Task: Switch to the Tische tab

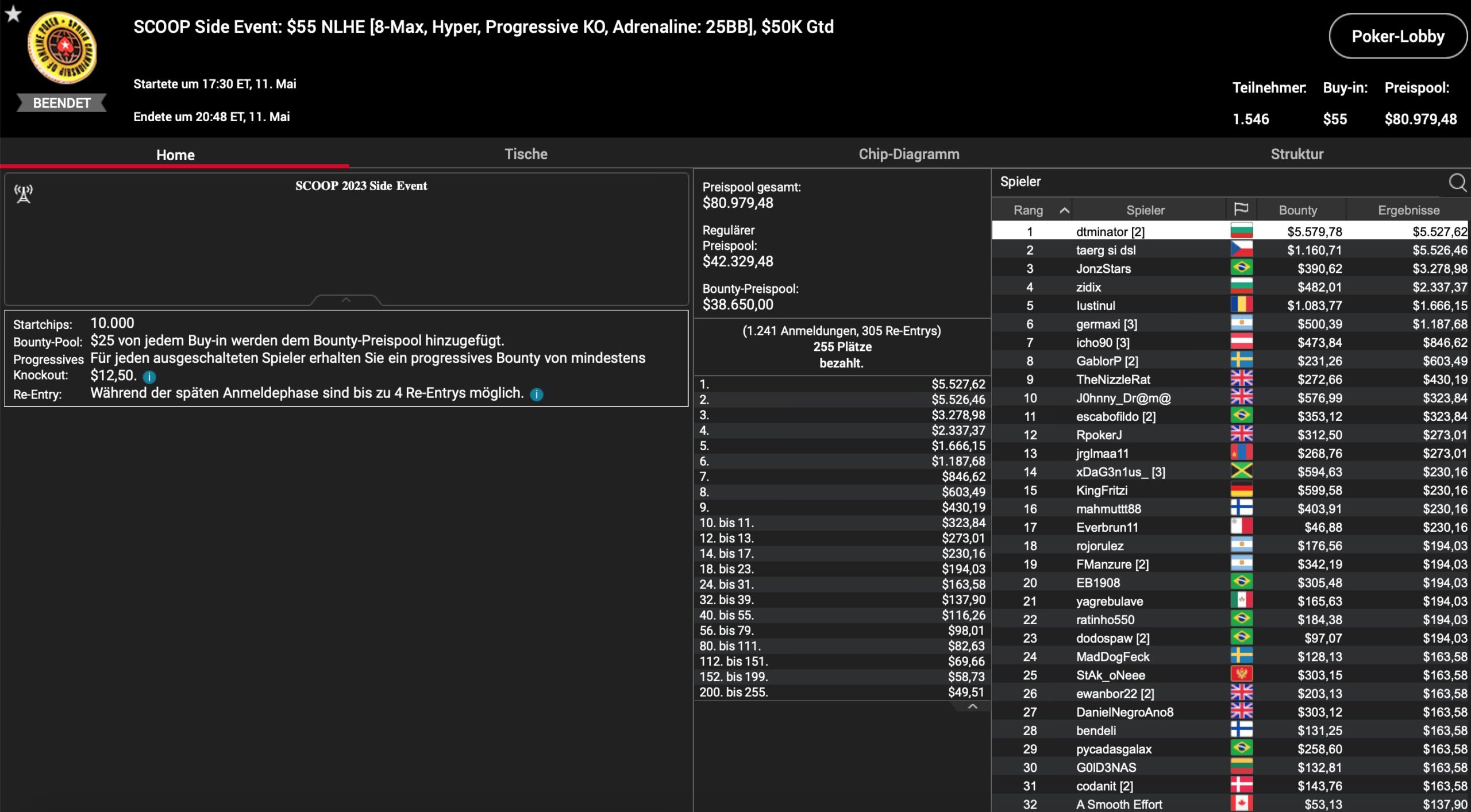Action: (526, 154)
